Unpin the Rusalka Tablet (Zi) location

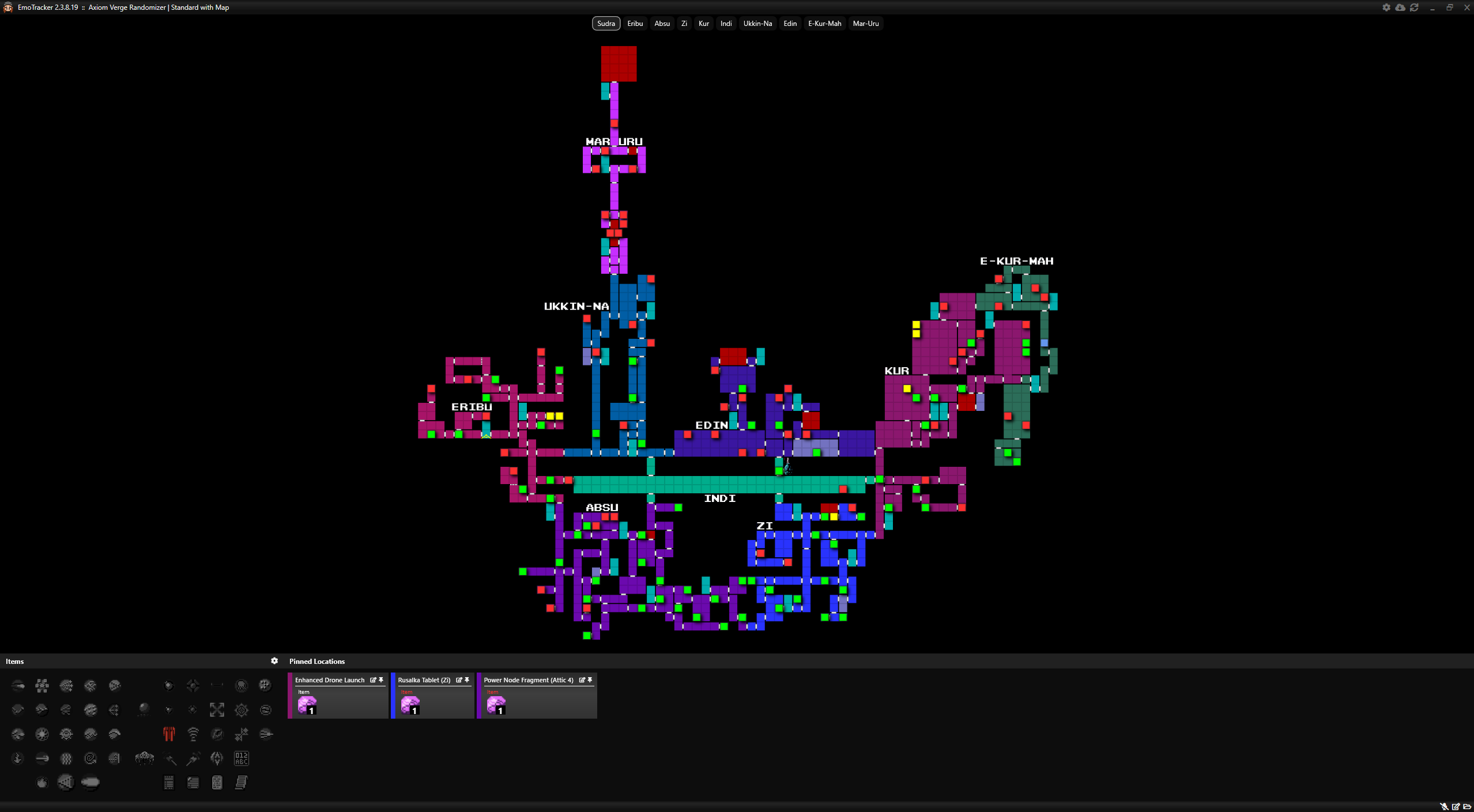coord(467,680)
